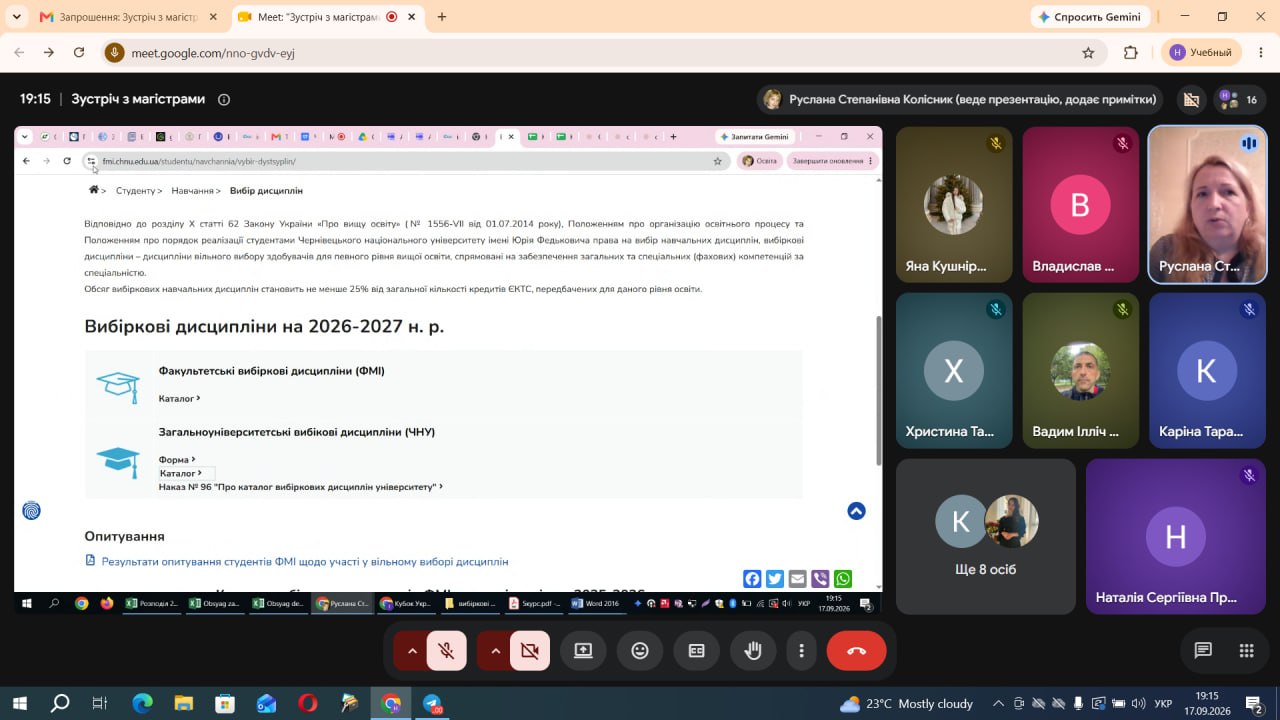Screen dimensions: 1280x720
Task: Click the Viber share icon
Action: click(x=820, y=579)
